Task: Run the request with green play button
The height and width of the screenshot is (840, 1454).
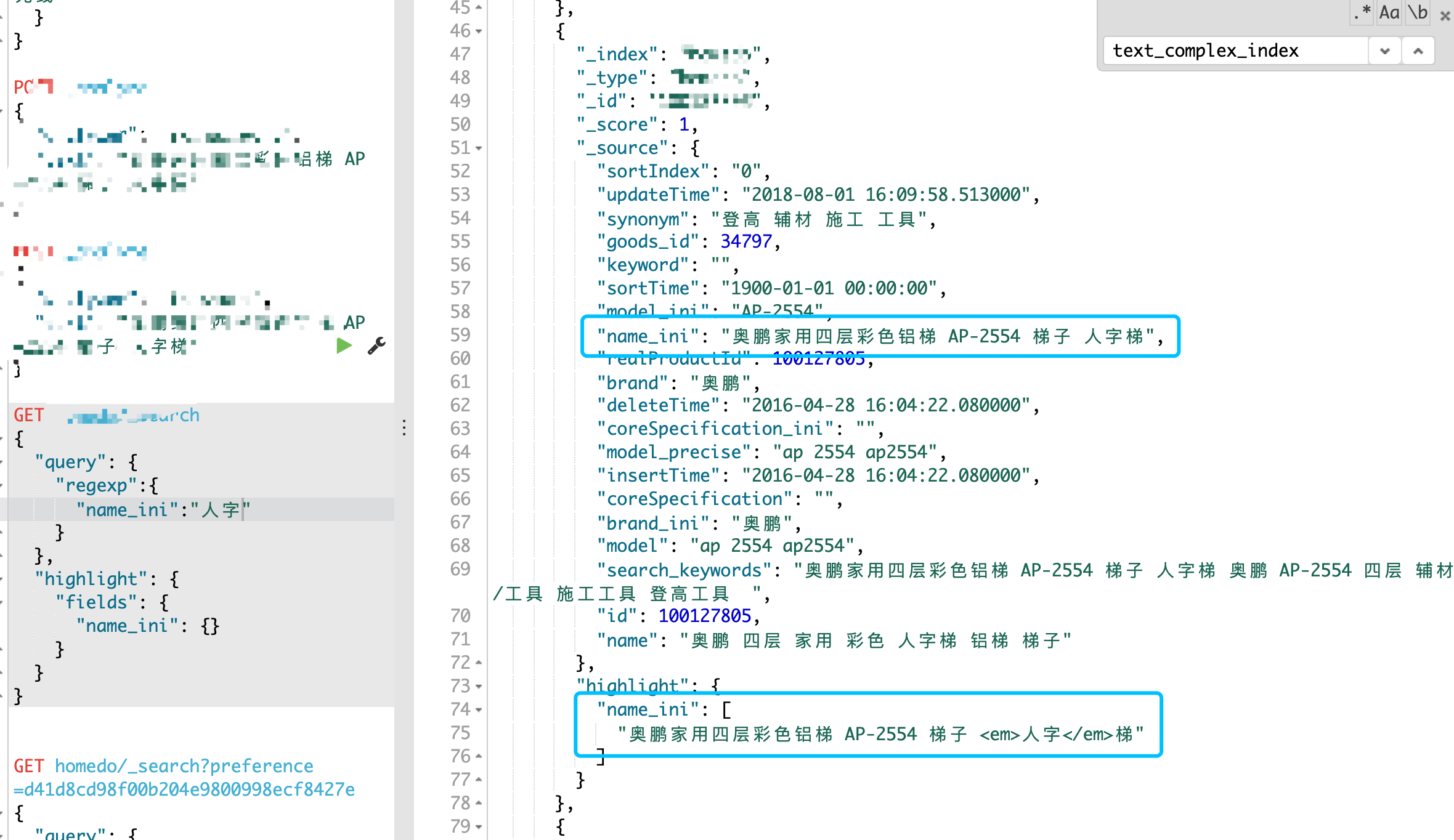Action: coord(344,346)
